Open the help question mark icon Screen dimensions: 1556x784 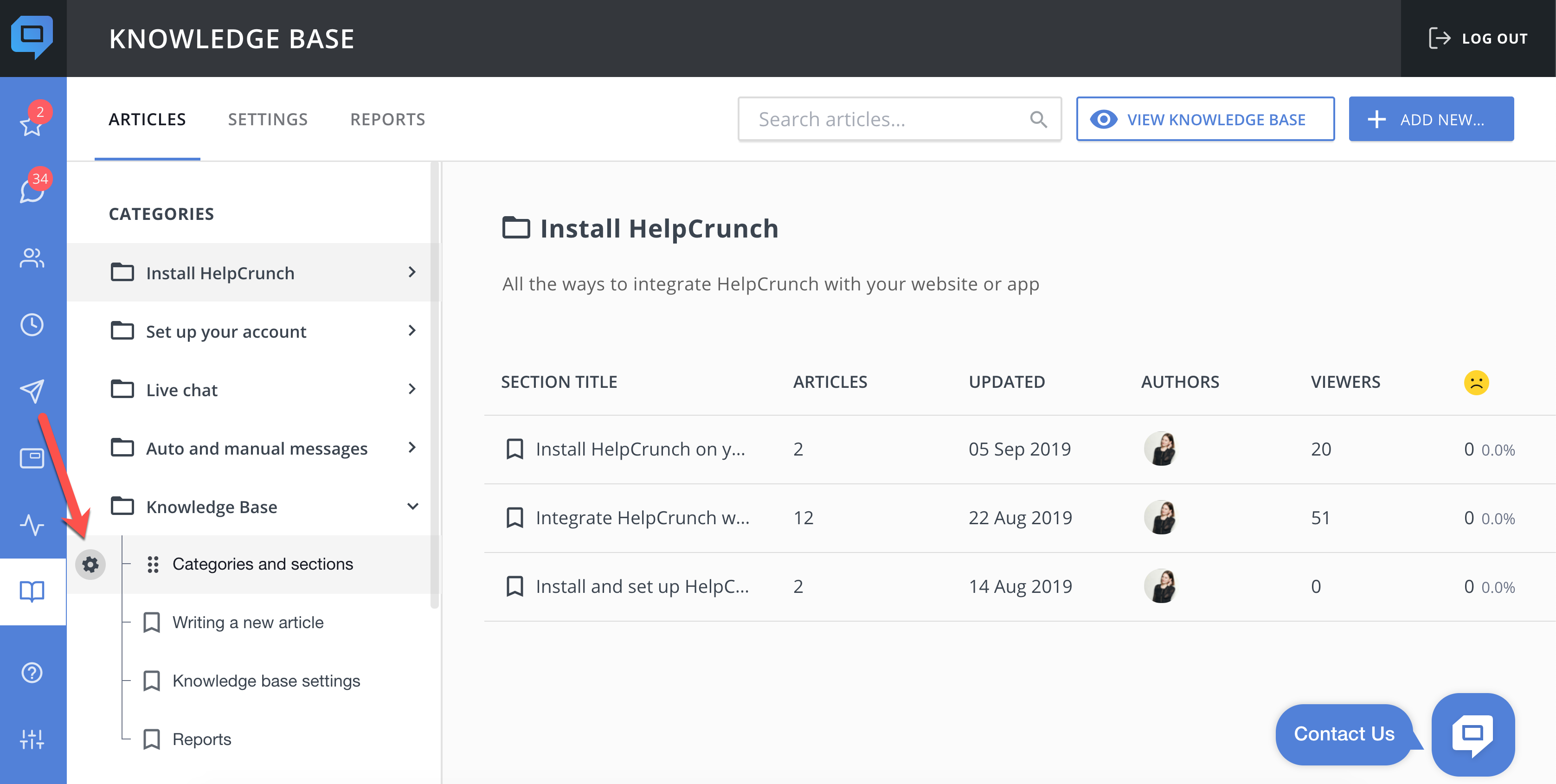pyautogui.click(x=32, y=672)
